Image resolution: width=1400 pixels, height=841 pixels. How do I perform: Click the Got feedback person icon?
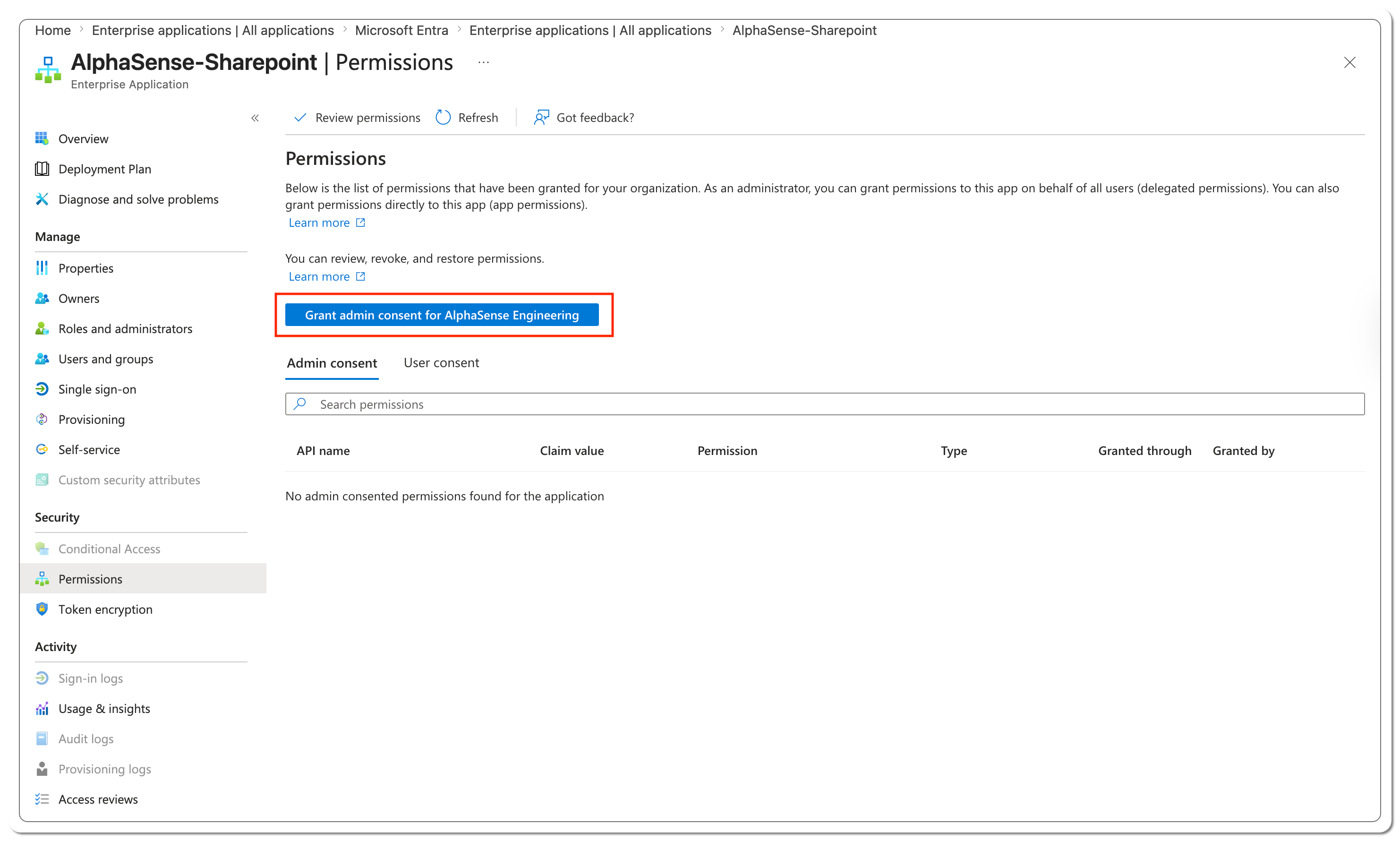pyautogui.click(x=541, y=117)
